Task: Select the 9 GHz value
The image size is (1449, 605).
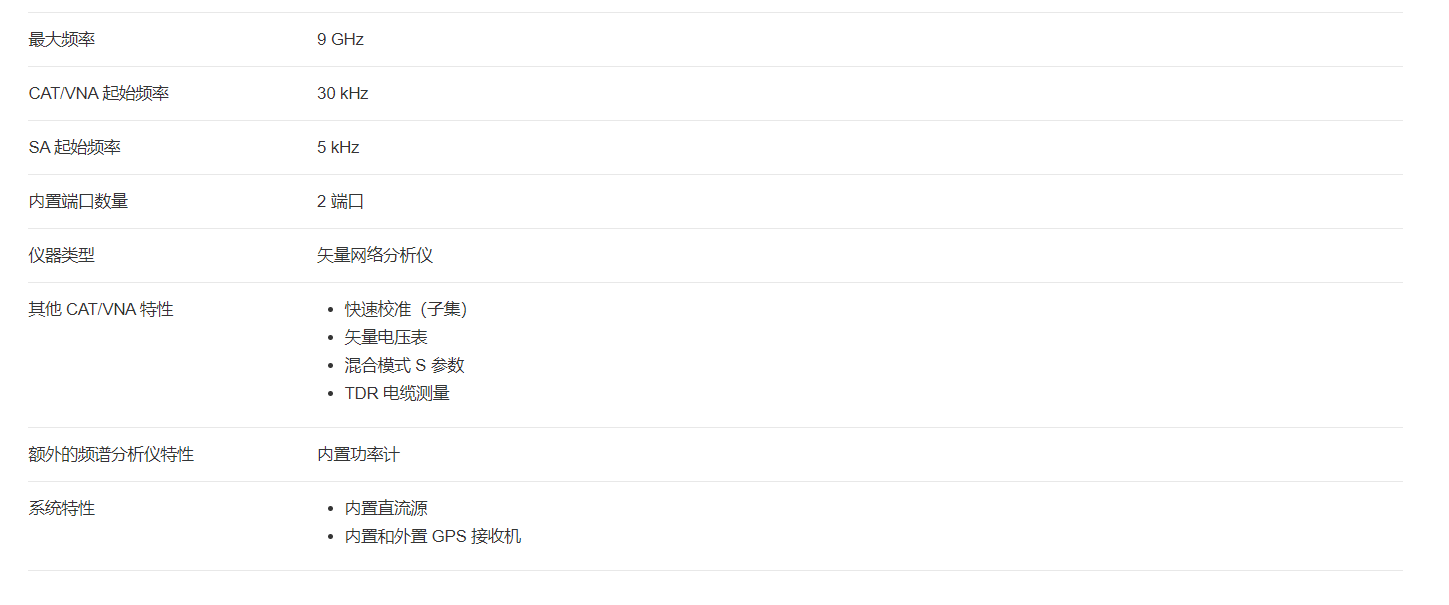Action: pos(340,40)
